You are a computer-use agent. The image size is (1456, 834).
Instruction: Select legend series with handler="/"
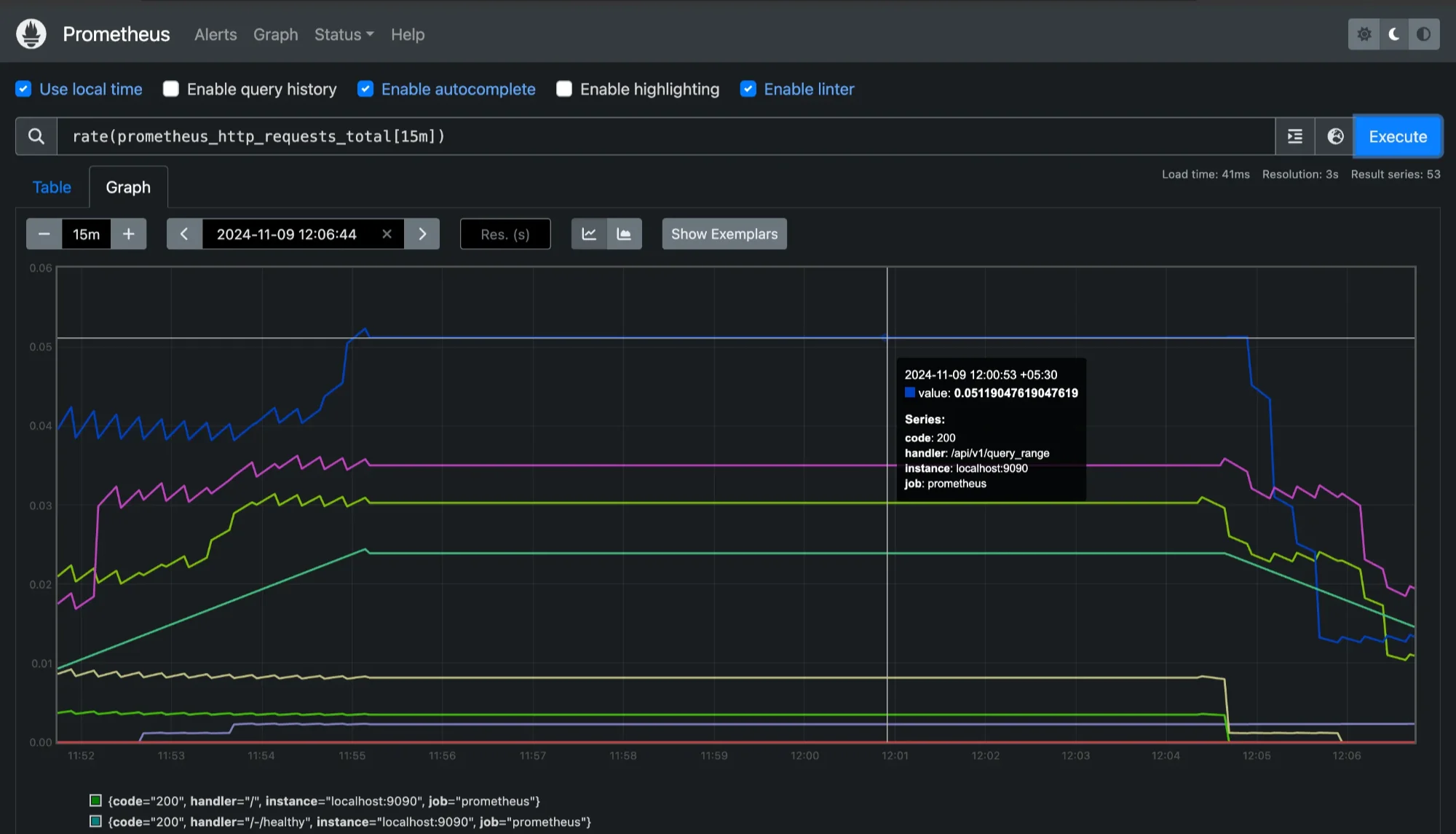pos(324,801)
